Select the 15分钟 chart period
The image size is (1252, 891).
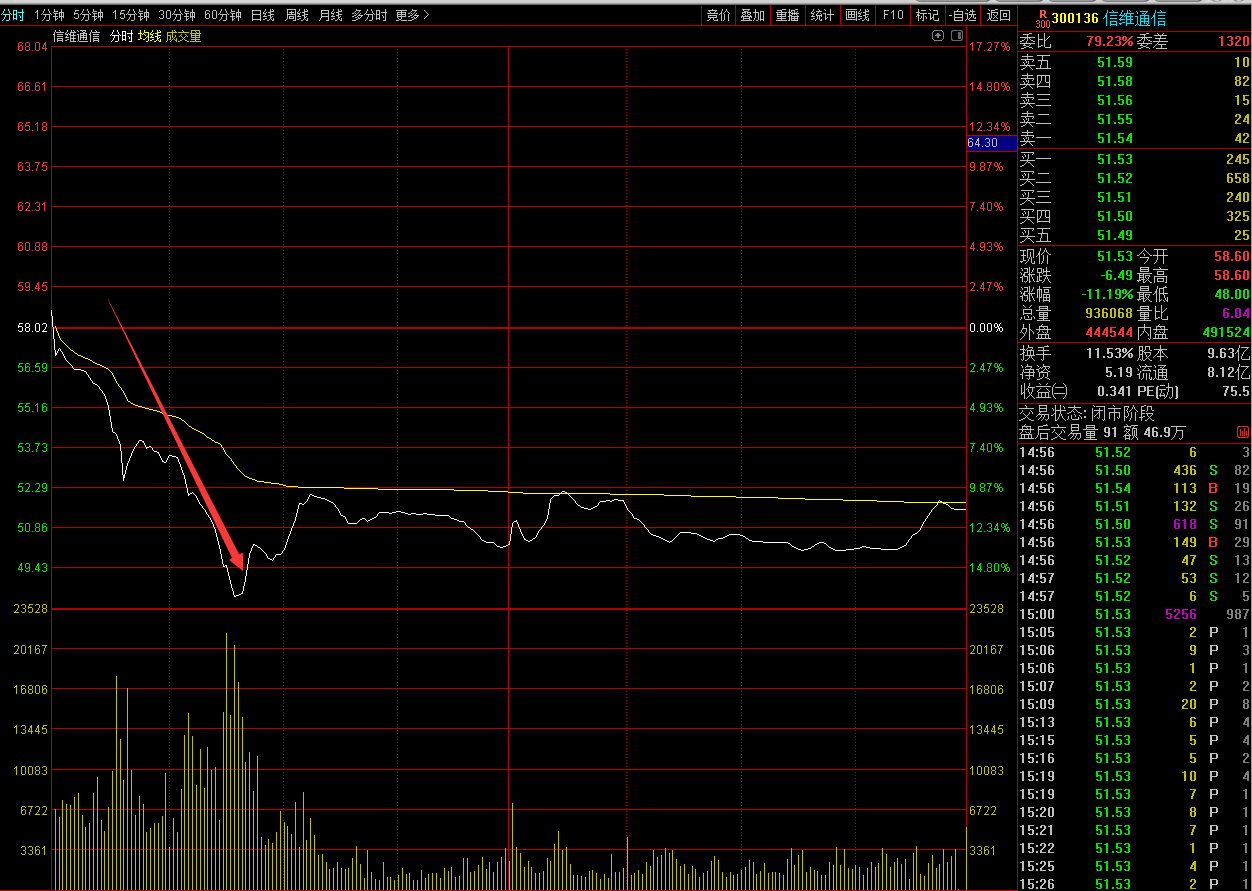pyautogui.click(x=130, y=15)
